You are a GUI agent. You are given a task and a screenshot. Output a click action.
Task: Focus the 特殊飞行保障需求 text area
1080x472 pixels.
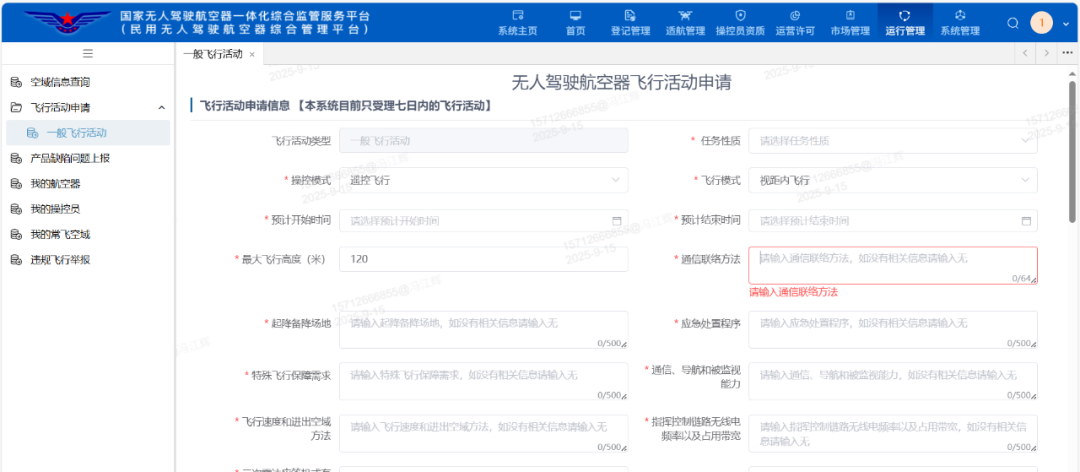tap(484, 381)
